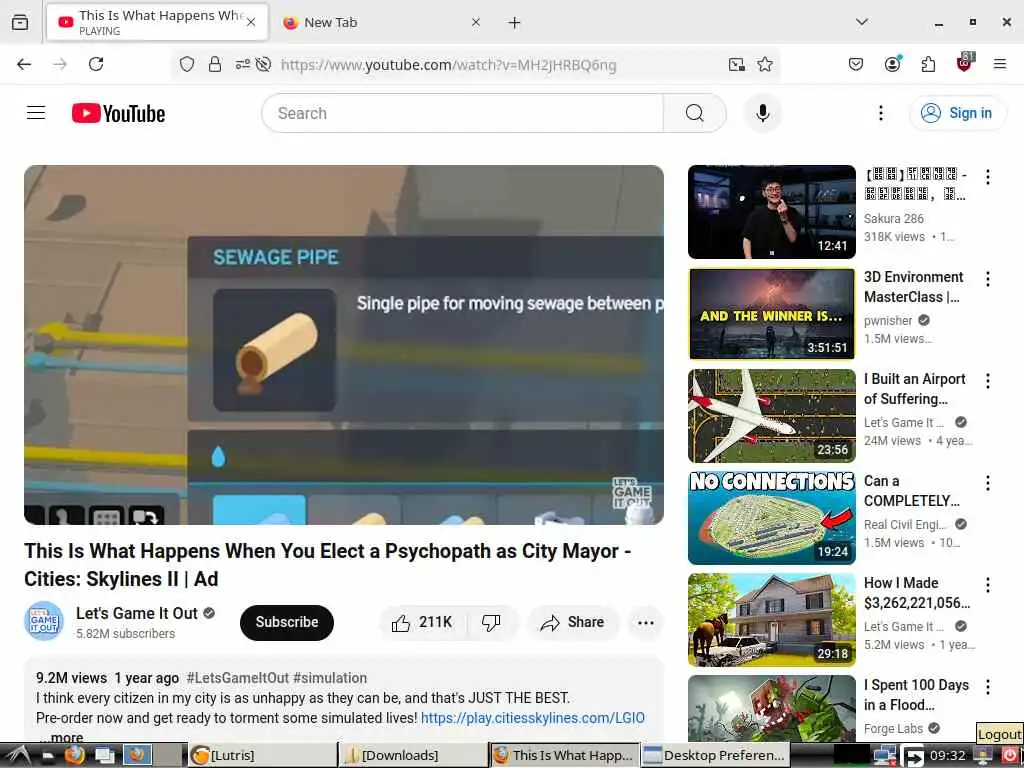Image resolution: width=1024 pixels, height=768 pixels.
Task: Click the main video player
Action: coord(344,345)
